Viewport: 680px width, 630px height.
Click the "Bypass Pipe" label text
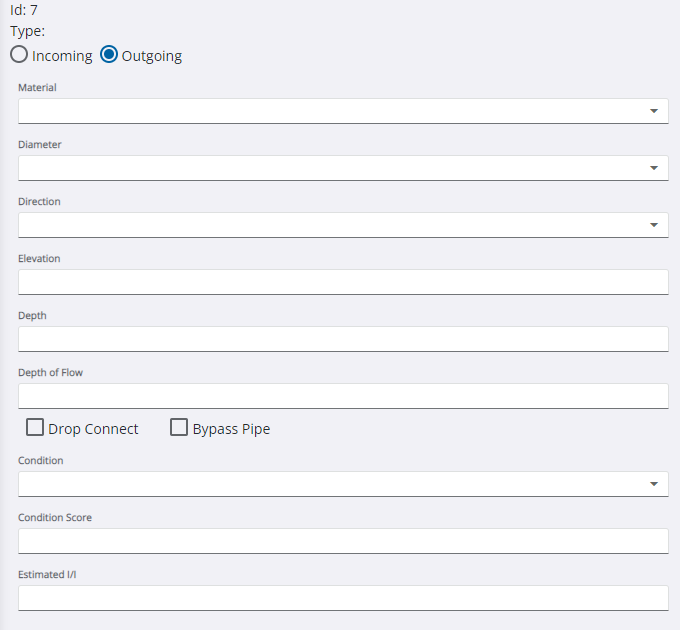pyautogui.click(x=231, y=429)
